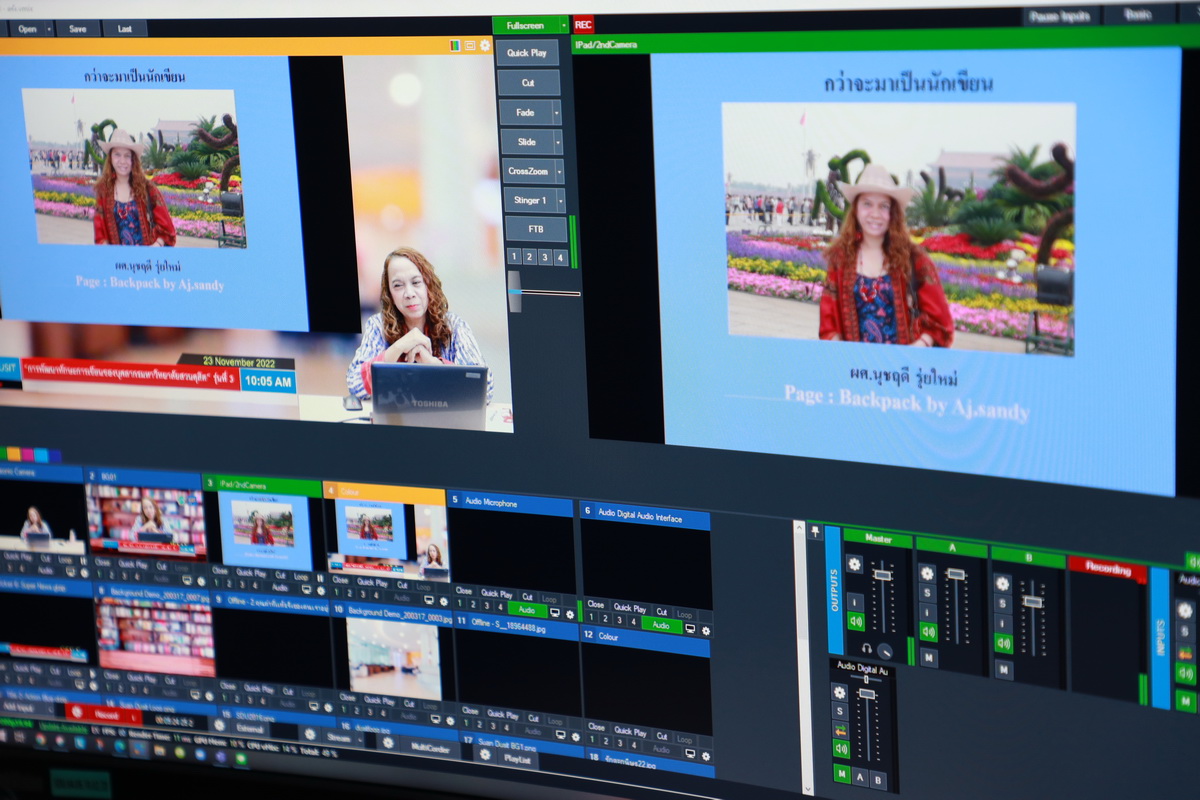This screenshot has height=800, width=1200.
Task: Toggle M master send on Audio Digital Au
Action: coord(842,773)
